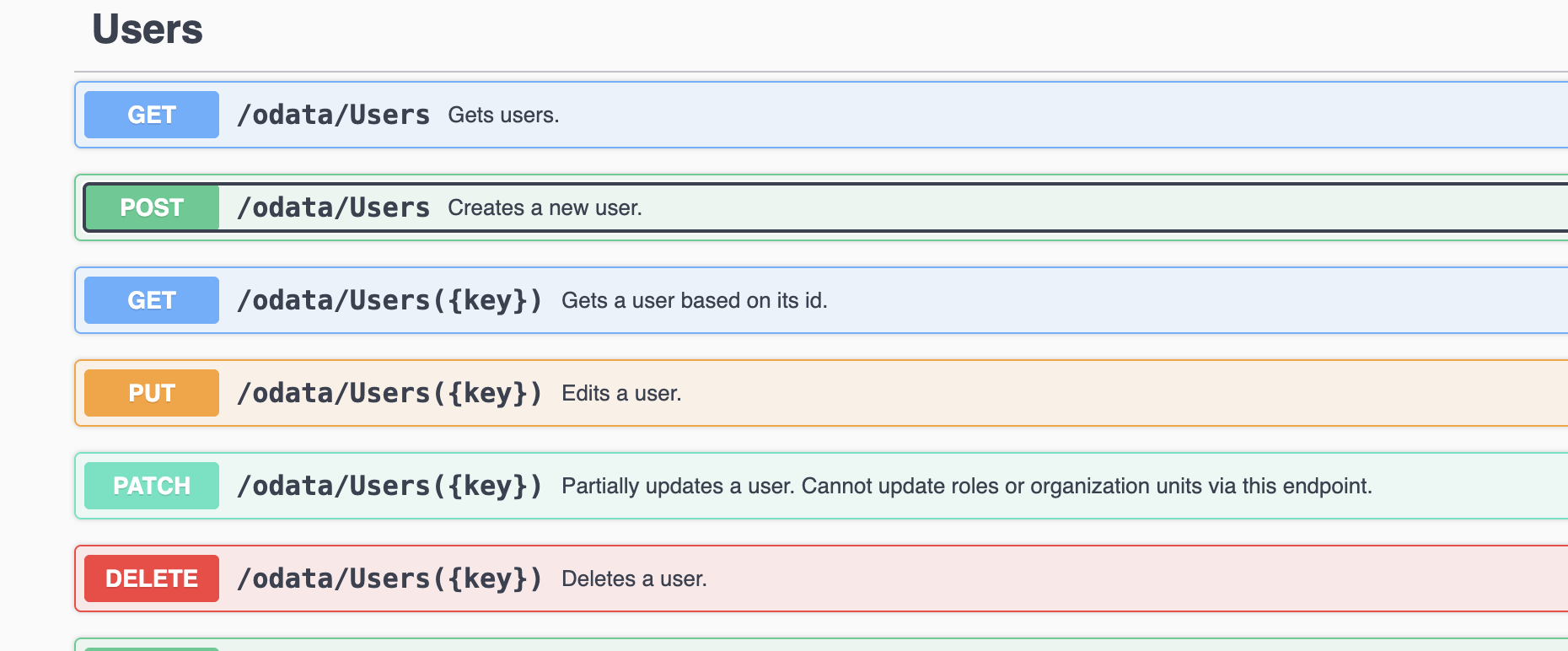This screenshot has width=1568, height=651.
Task: Click the teal PATCH method badge
Action: pos(152,486)
